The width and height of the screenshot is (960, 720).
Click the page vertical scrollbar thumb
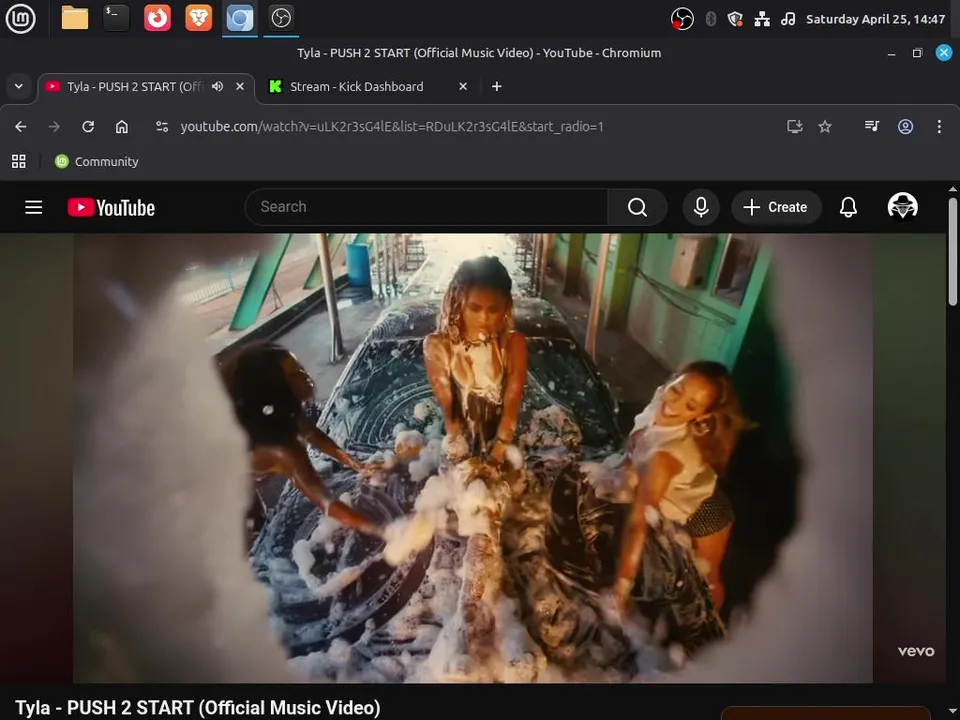[x=953, y=251]
